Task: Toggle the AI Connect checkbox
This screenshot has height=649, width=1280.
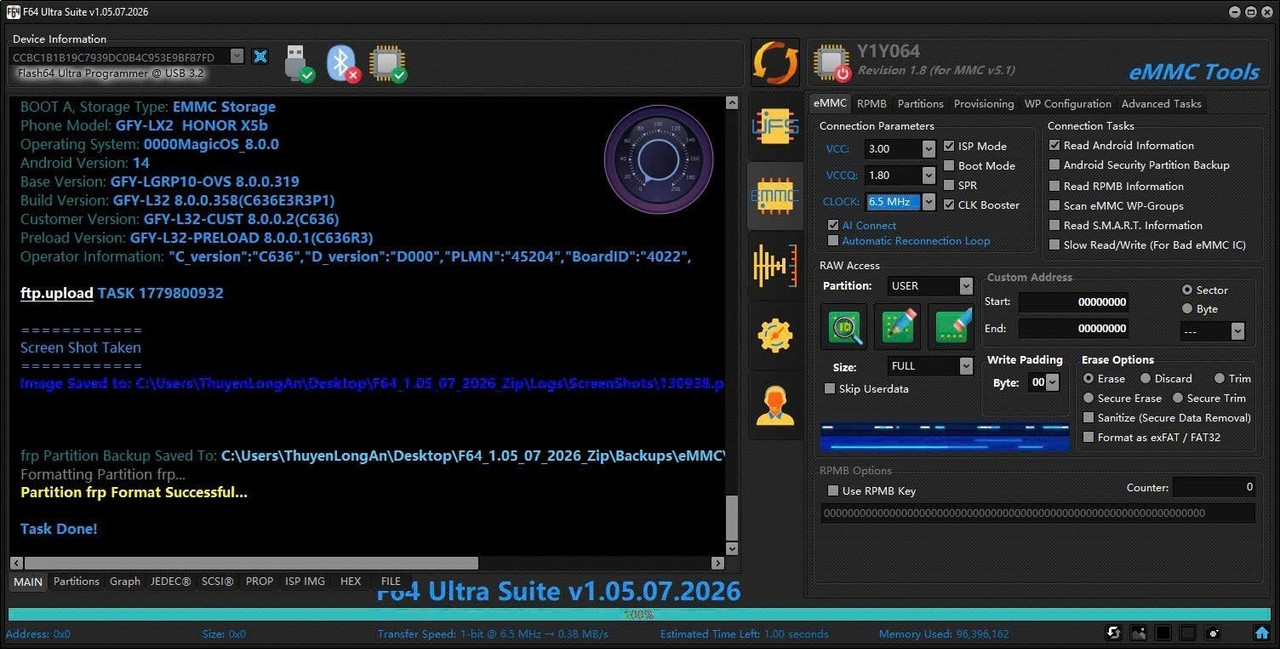Action: [x=833, y=226]
